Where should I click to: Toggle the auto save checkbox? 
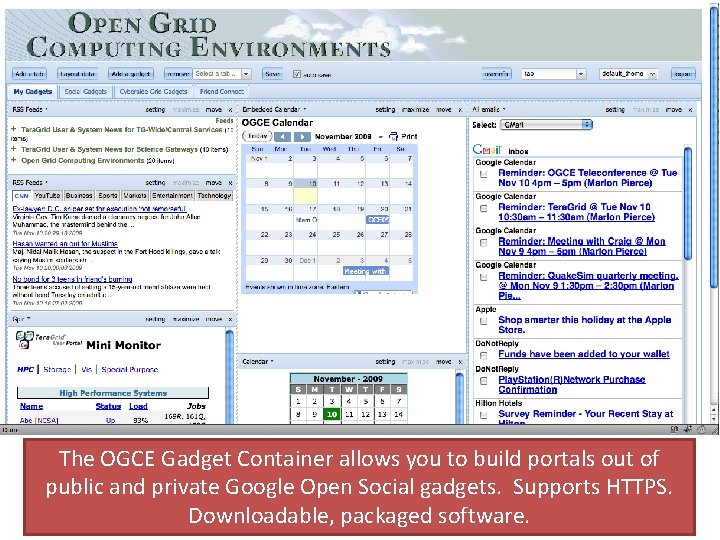(x=297, y=74)
